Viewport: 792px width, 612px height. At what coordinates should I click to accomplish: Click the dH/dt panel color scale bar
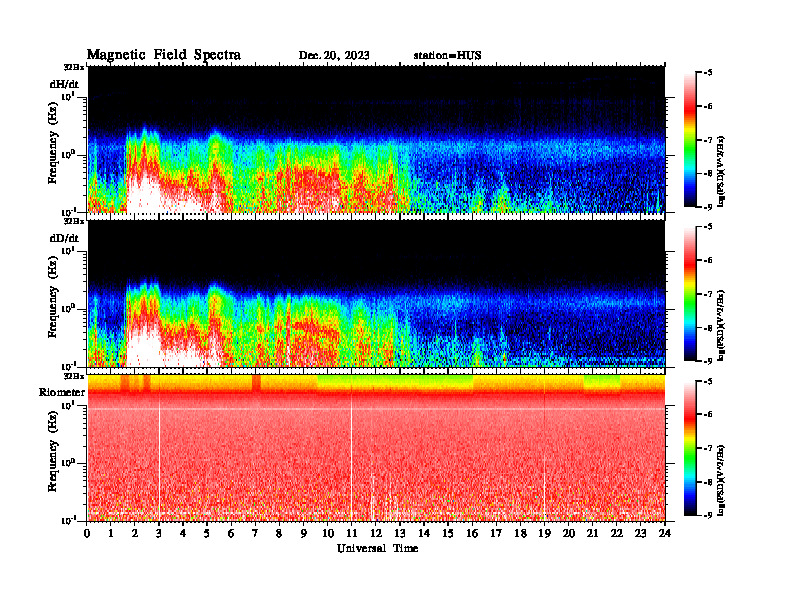click(x=690, y=140)
